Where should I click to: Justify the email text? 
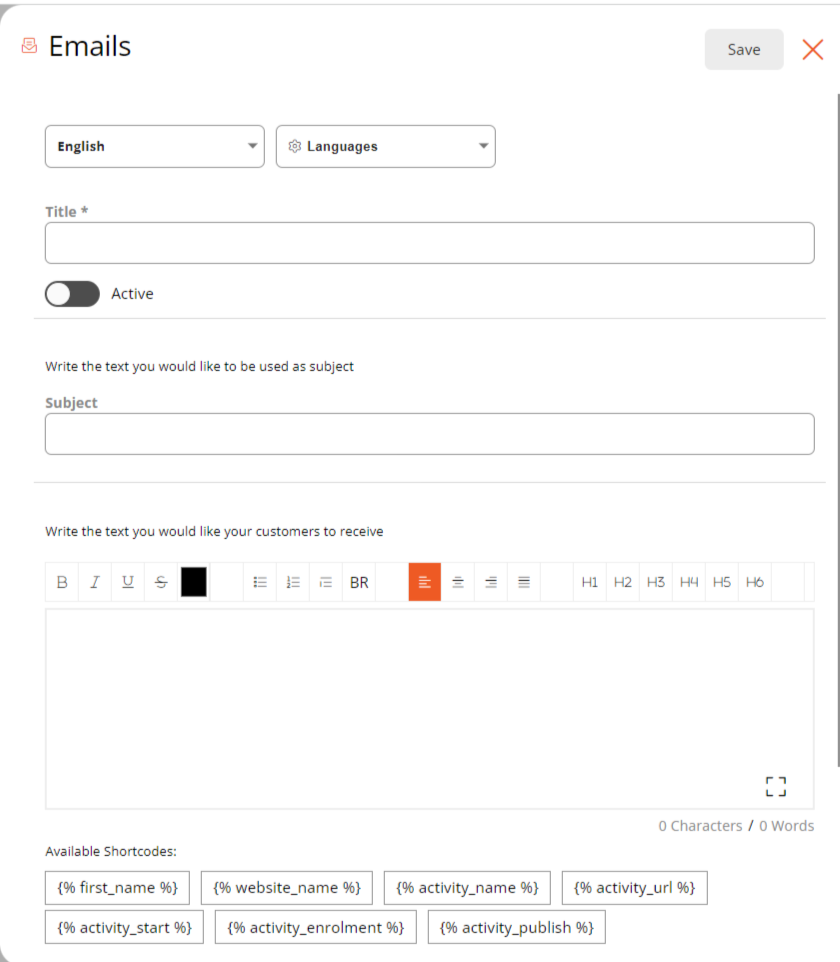point(524,582)
